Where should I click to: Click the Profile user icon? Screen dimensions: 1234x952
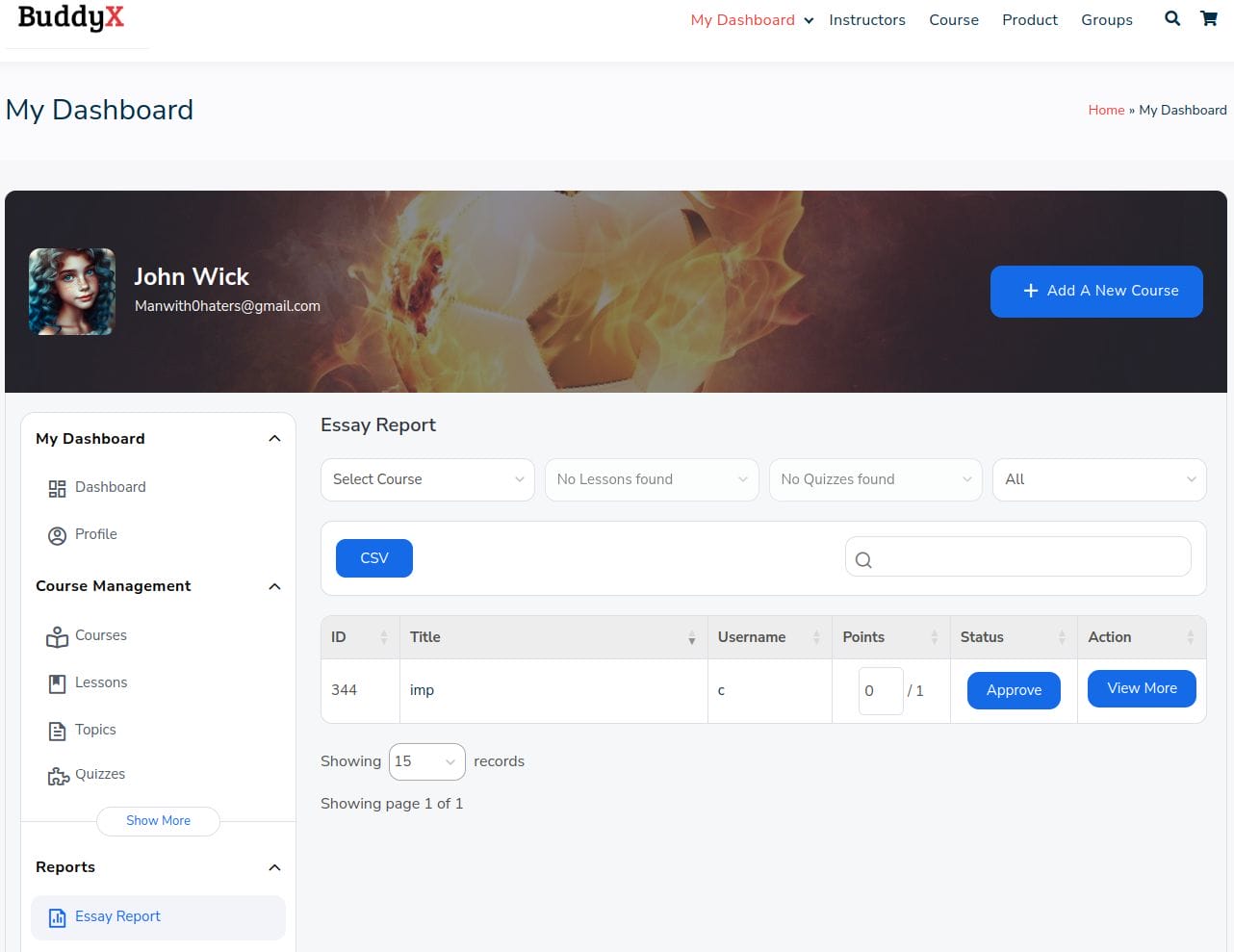57,535
